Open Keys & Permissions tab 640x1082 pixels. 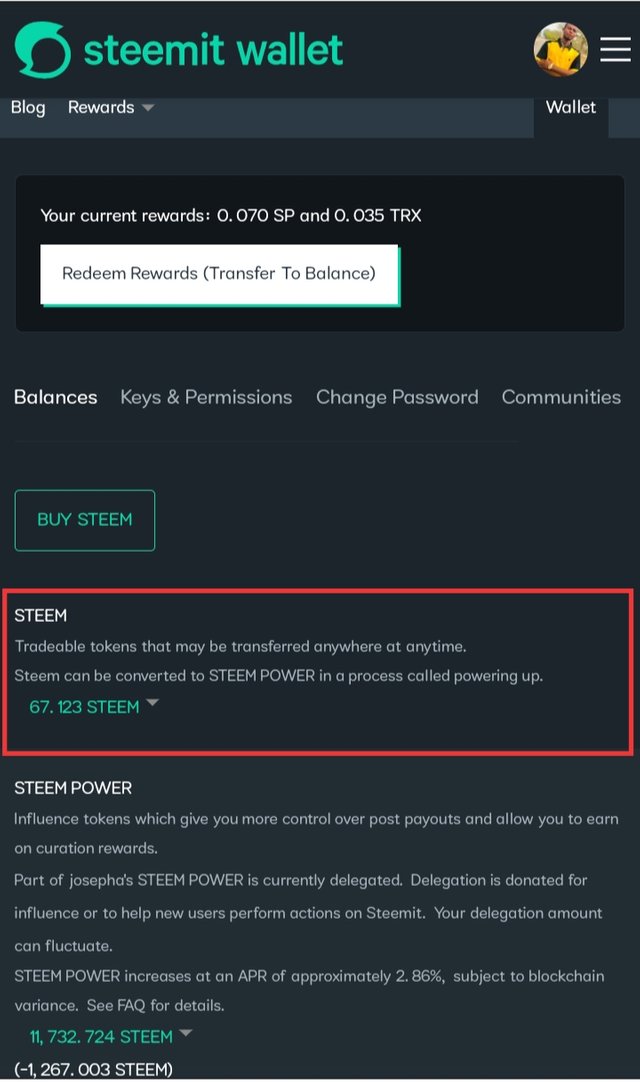206,397
